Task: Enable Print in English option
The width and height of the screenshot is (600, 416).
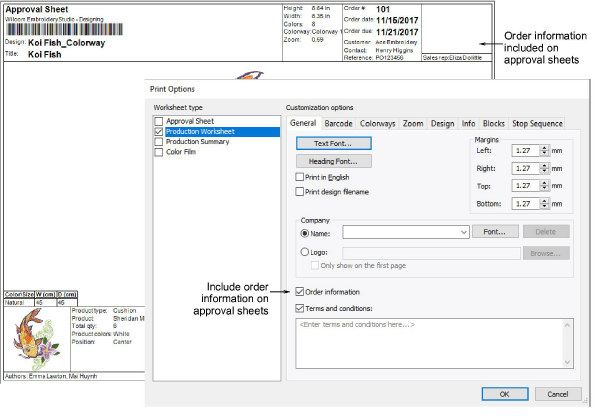Action: [301, 177]
